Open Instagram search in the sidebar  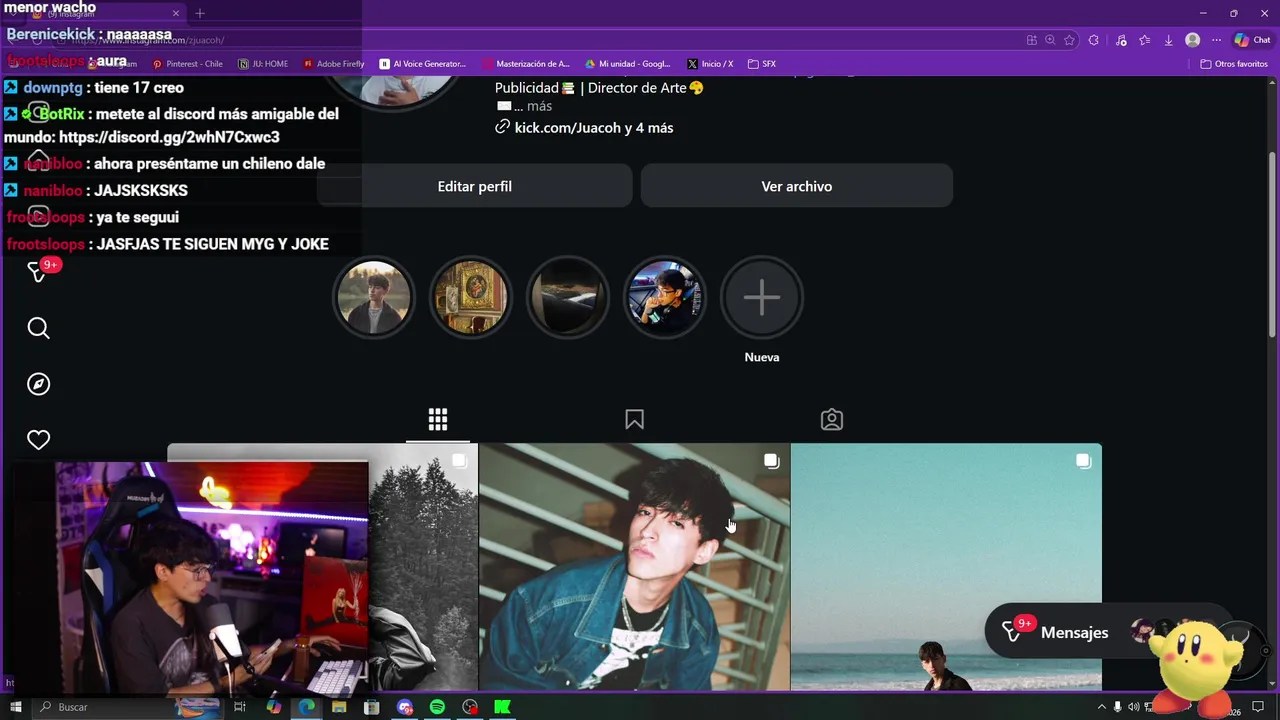click(38, 328)
